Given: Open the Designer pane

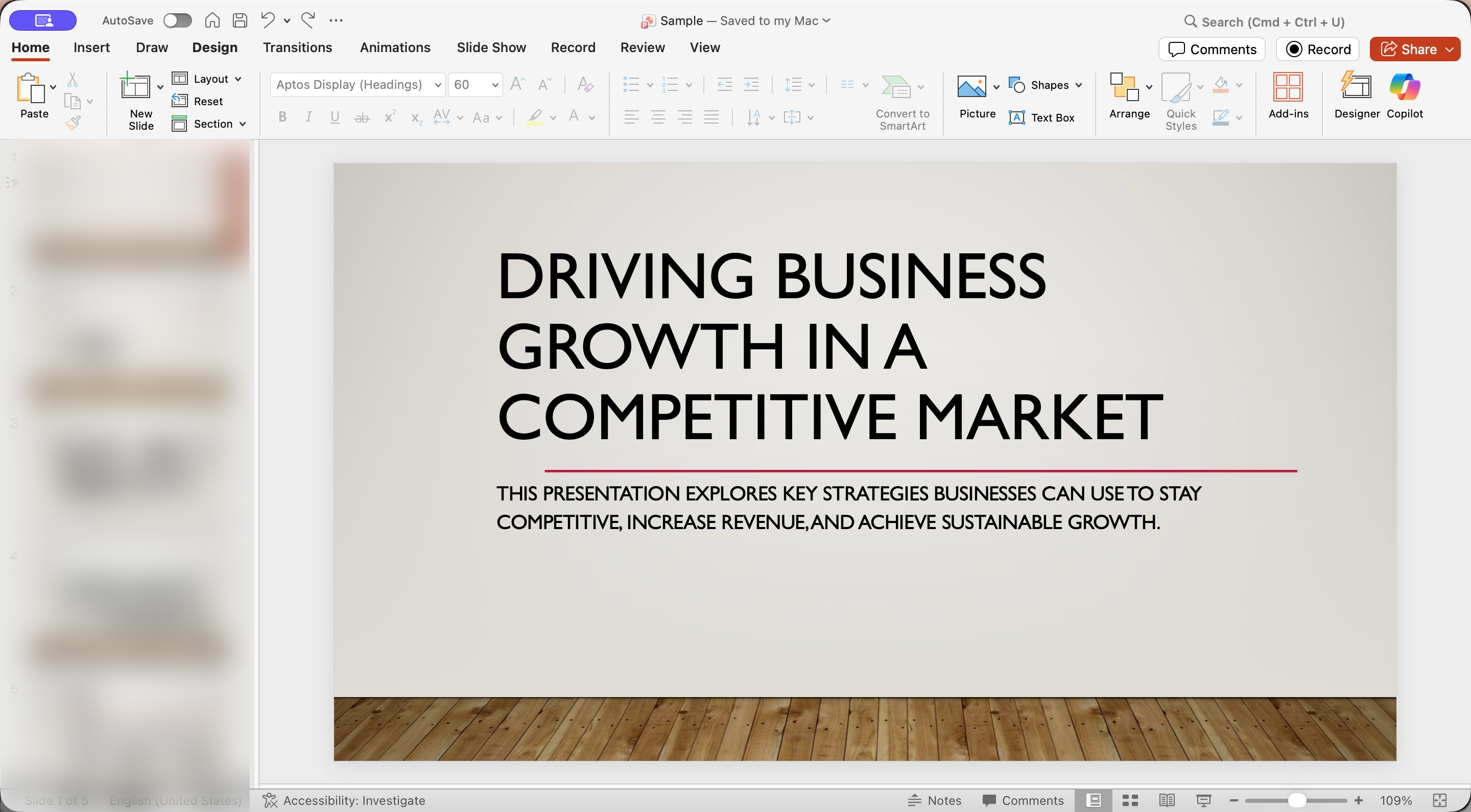Looking at the screenshot, I should pos(1356,95).
